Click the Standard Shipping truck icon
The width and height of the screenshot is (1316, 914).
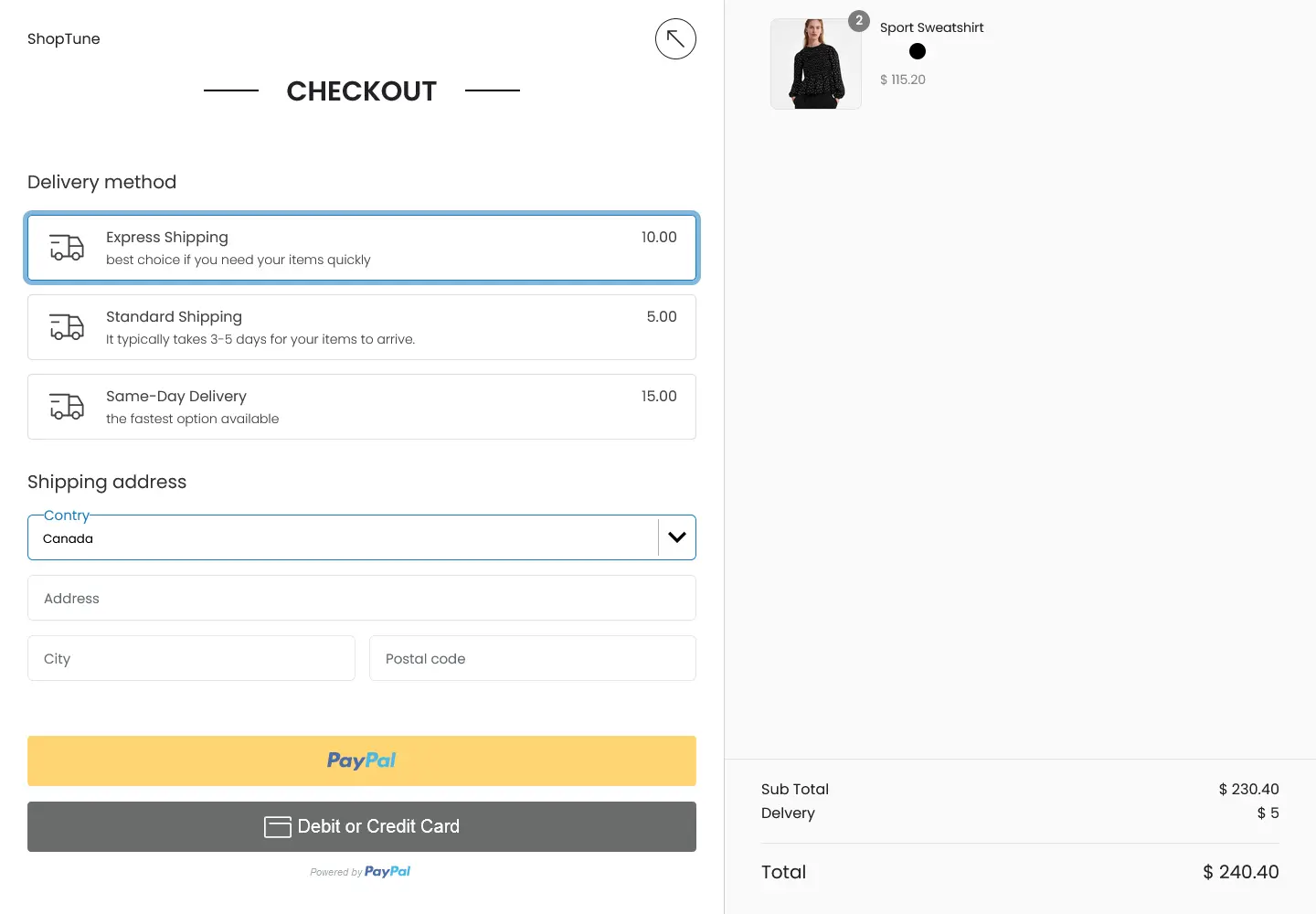coord(67,327)
